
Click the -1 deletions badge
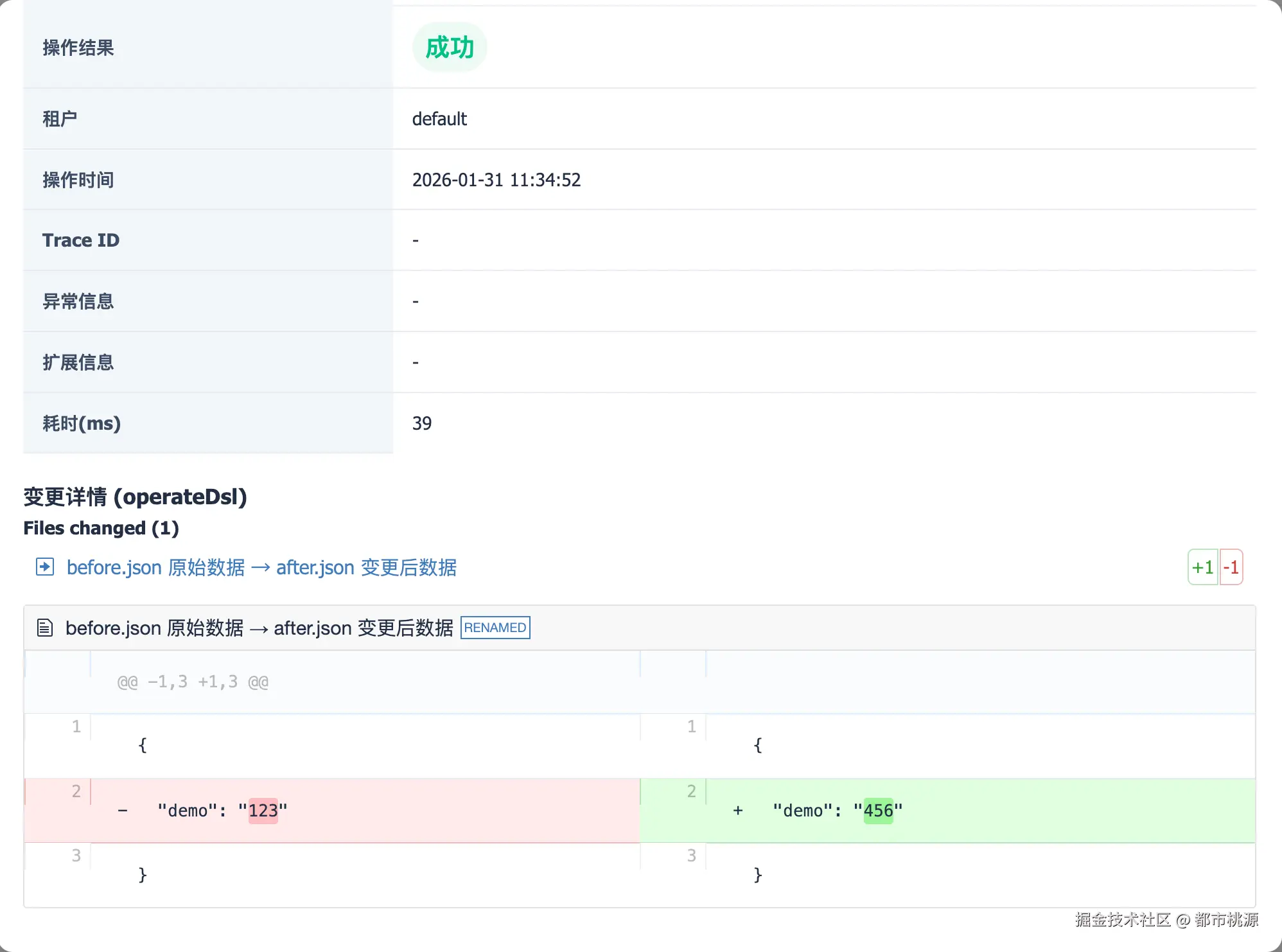[1231, 567]
